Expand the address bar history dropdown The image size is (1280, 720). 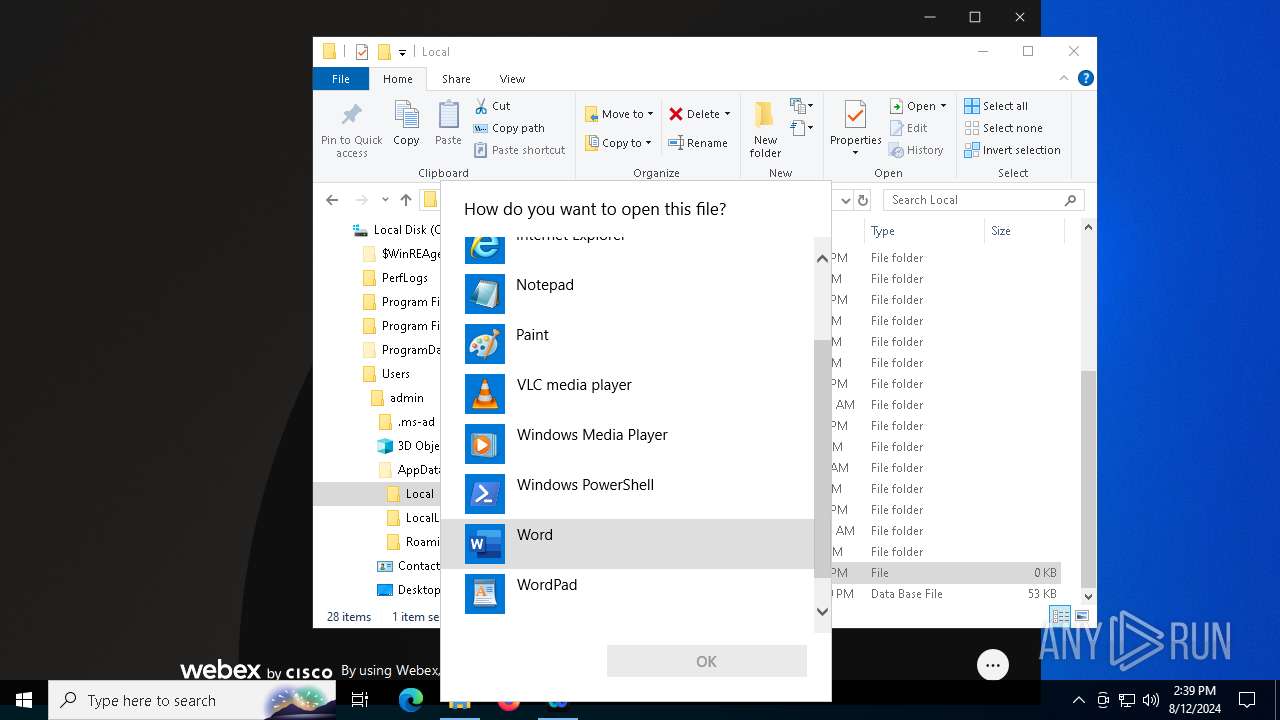[x=845, y=200]
